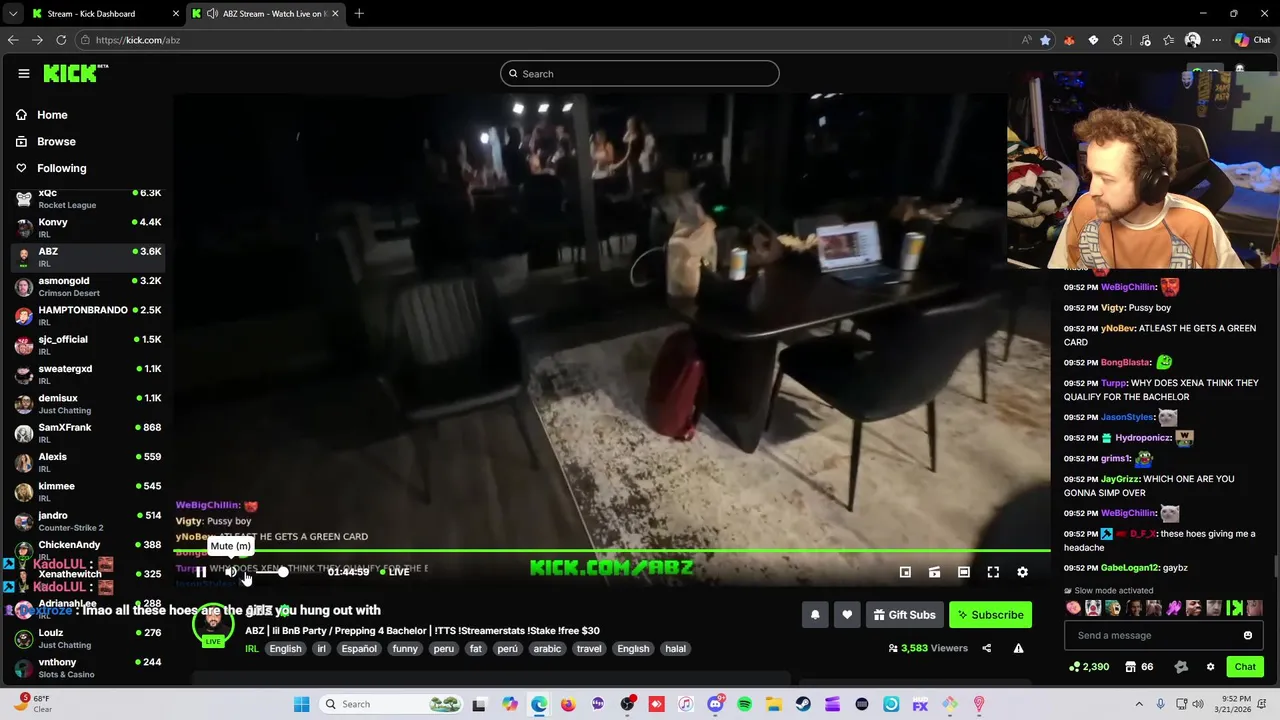Screen dimensions: 1280x720
Task: Enter fullscreen video mode
Action: coord(993,572)
